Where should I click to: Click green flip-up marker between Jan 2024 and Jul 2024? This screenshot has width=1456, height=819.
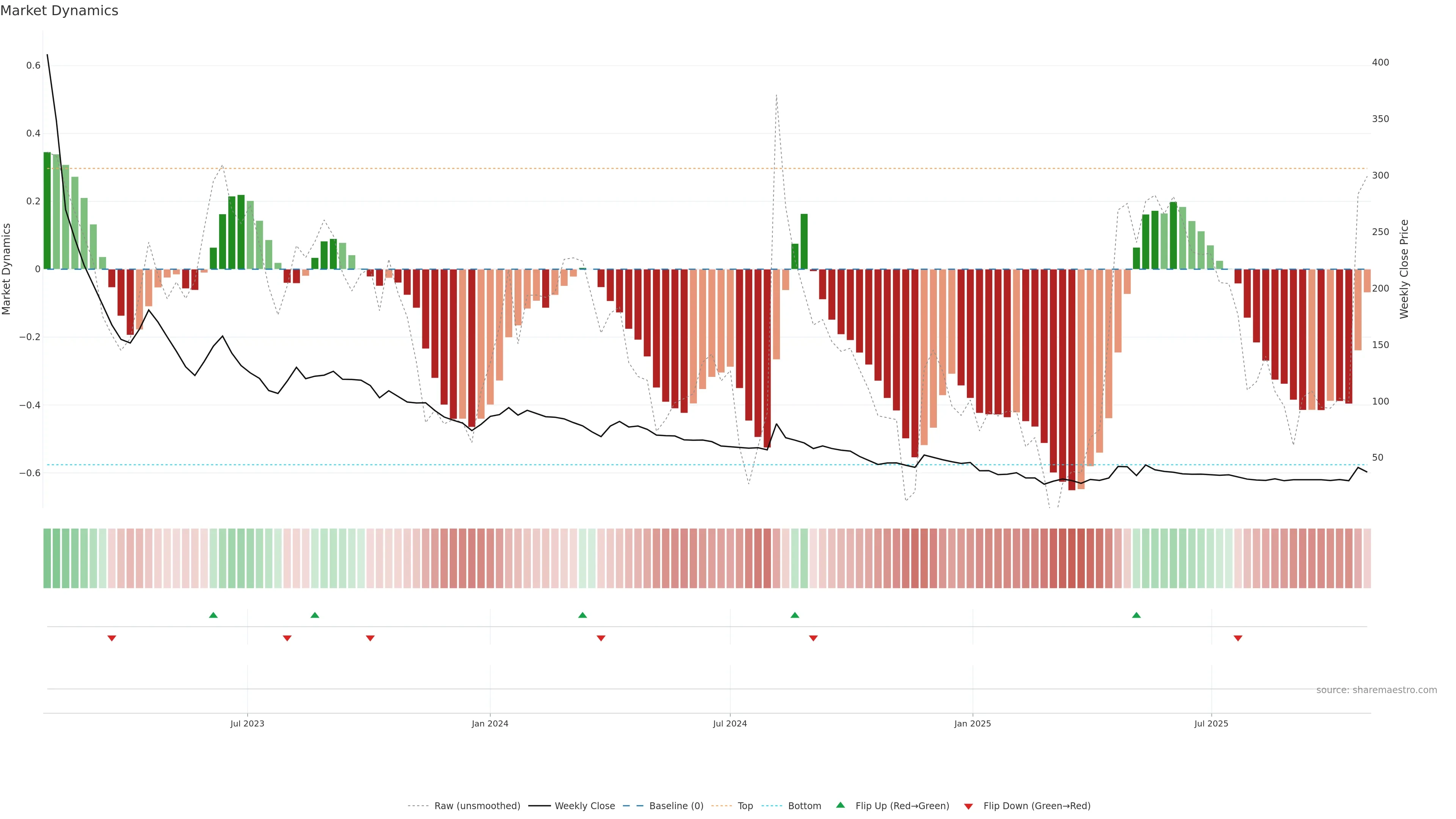[x=583, y=615]
